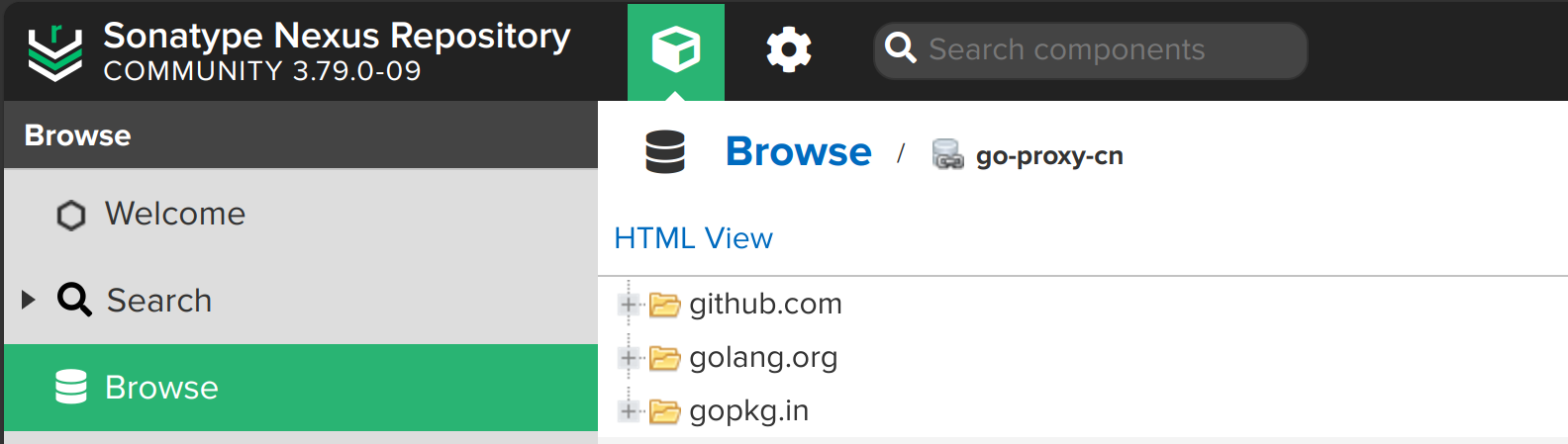The image size is (1568, 444).
Task: Expand the Search sidebar arrow
Action: [x=29, y=300]
